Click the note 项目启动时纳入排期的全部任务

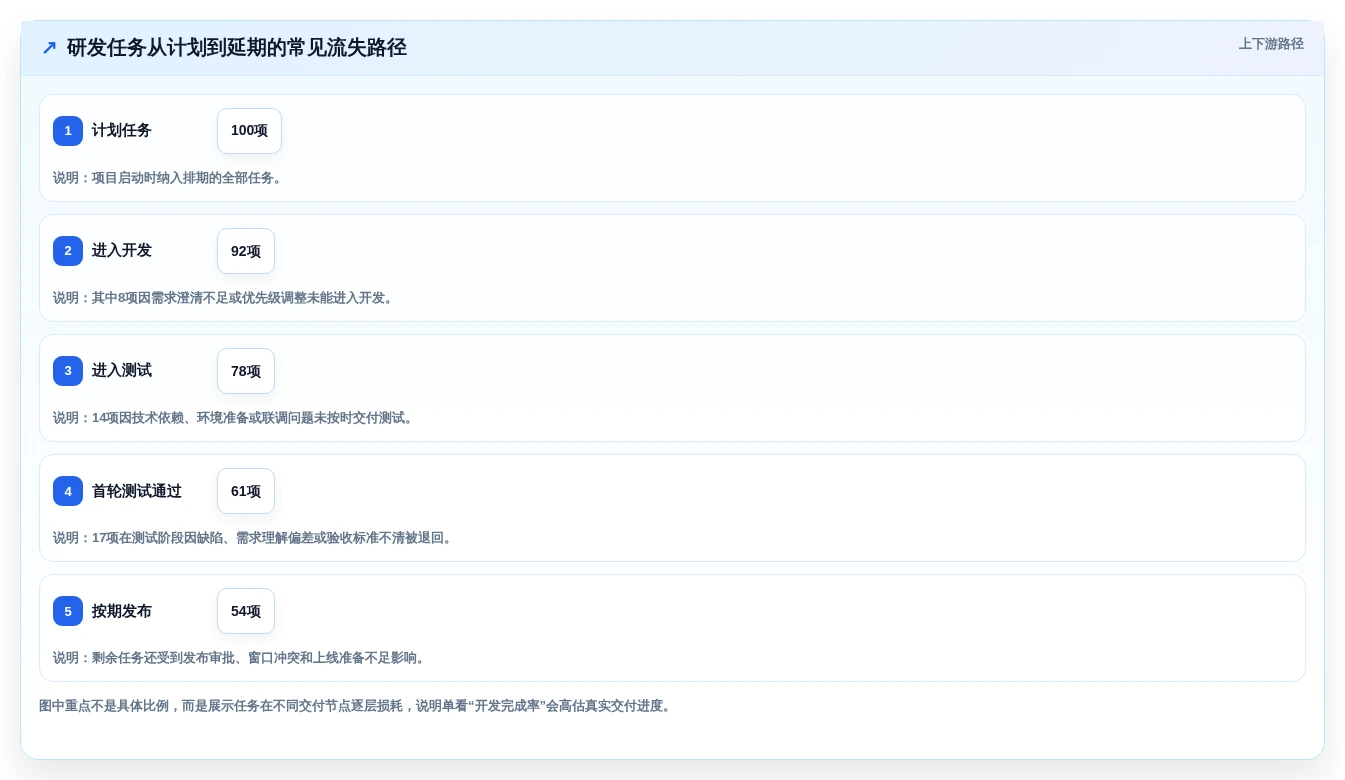coord(170,178)
